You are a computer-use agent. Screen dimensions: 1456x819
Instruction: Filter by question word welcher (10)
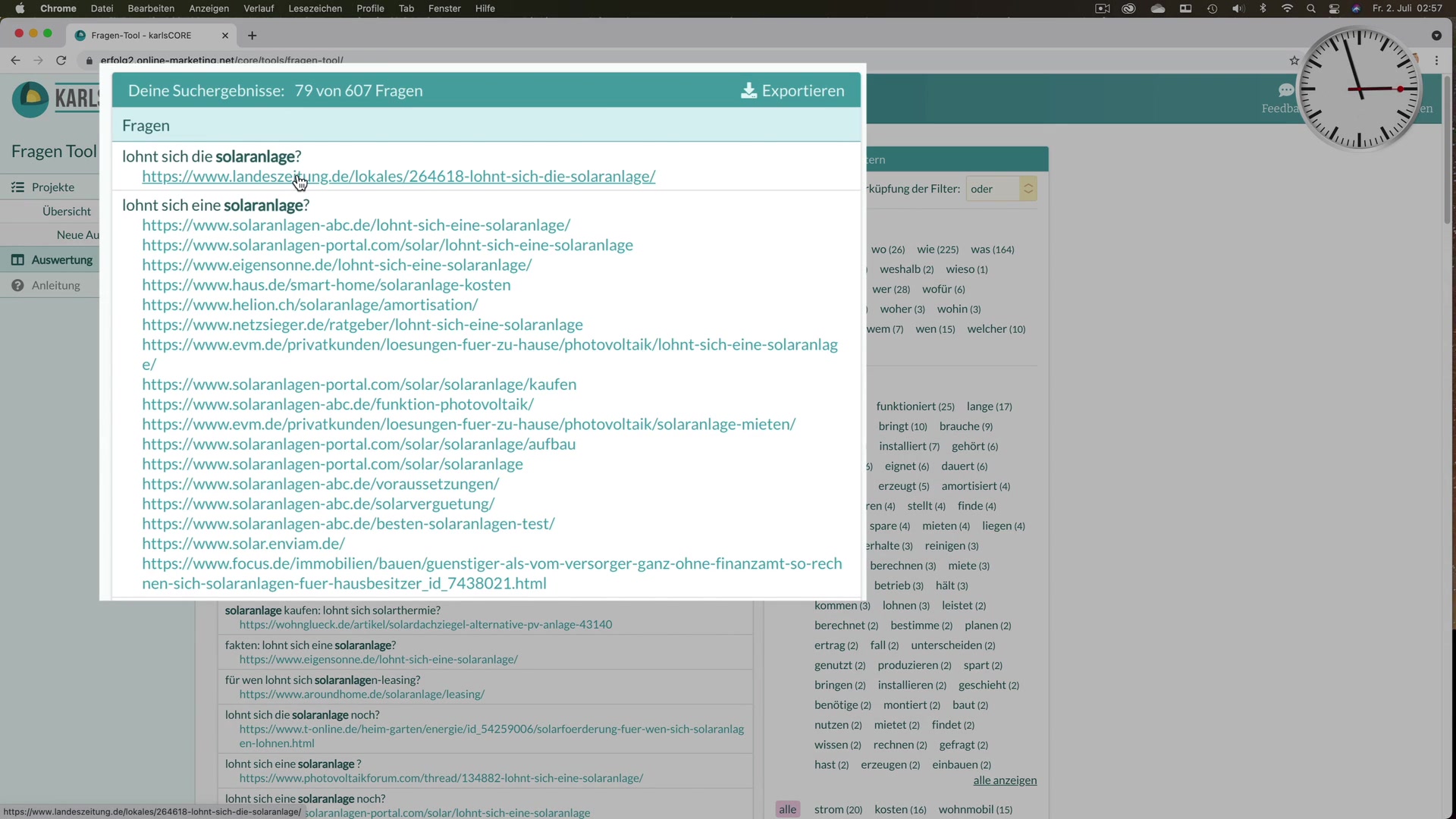point(996,329)
